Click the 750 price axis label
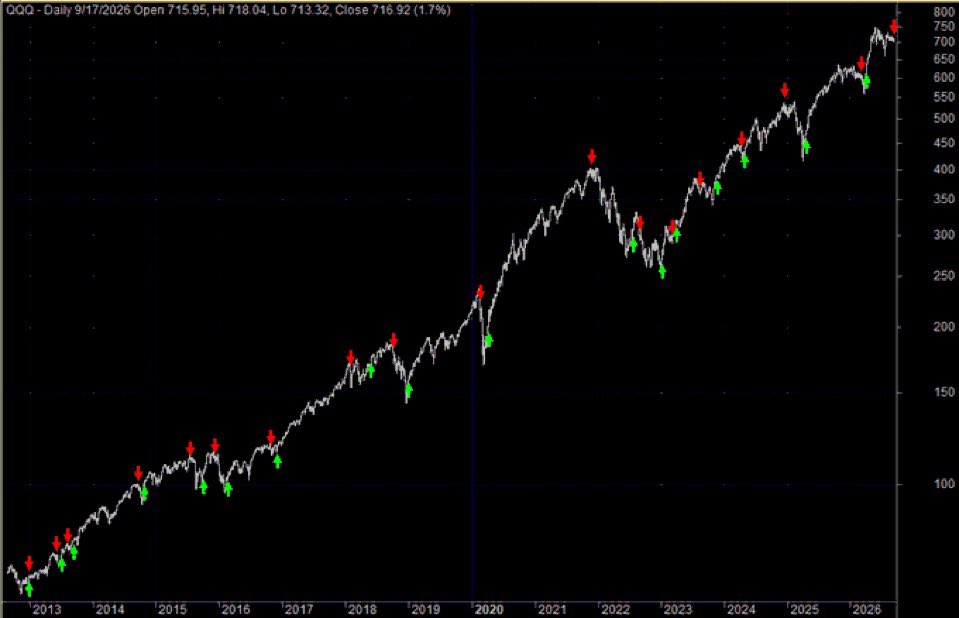Image resolution: width=959 pixels, height=618 pixels. [x=944, y=26]
